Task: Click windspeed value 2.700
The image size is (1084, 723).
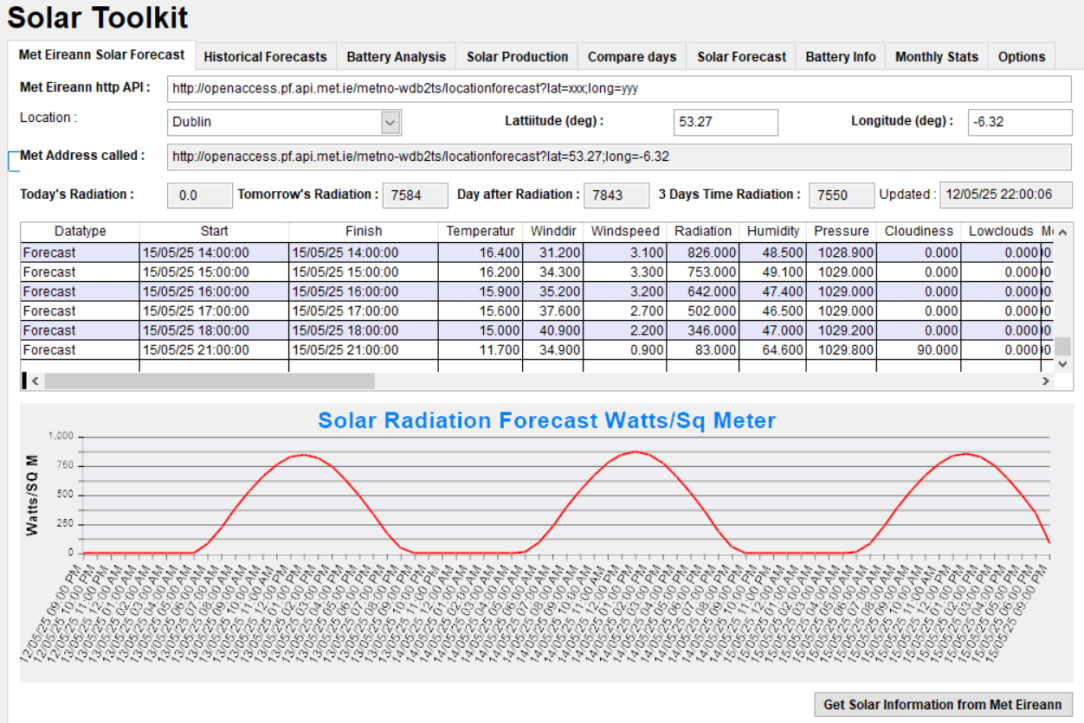Action: pyautogui.click(x=625, y=311)
